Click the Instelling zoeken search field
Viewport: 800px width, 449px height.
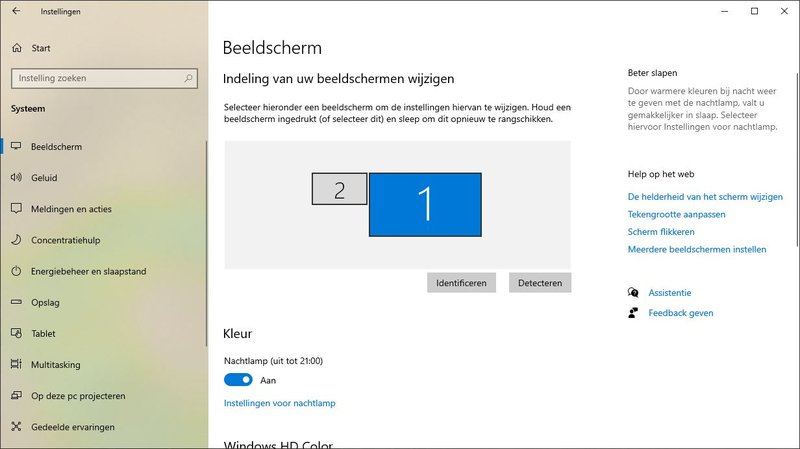pyautogui.click(x=104, y=78)
